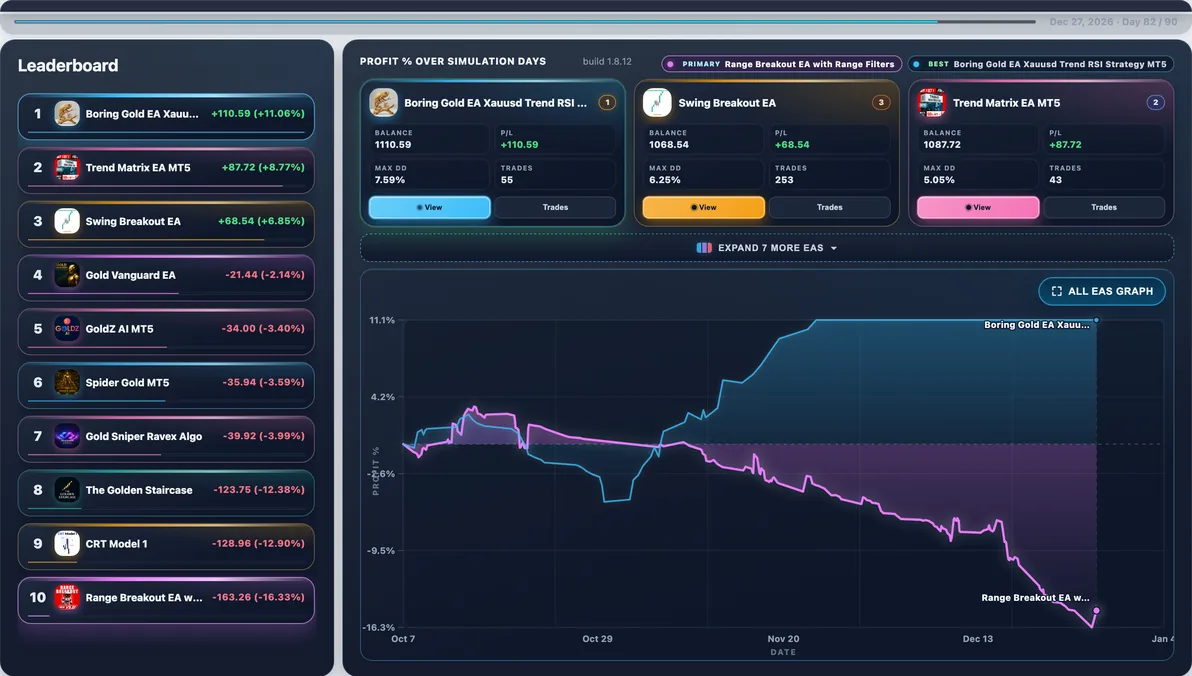Click the GoldZ AI MT5 avatar icon

(67, 329)
